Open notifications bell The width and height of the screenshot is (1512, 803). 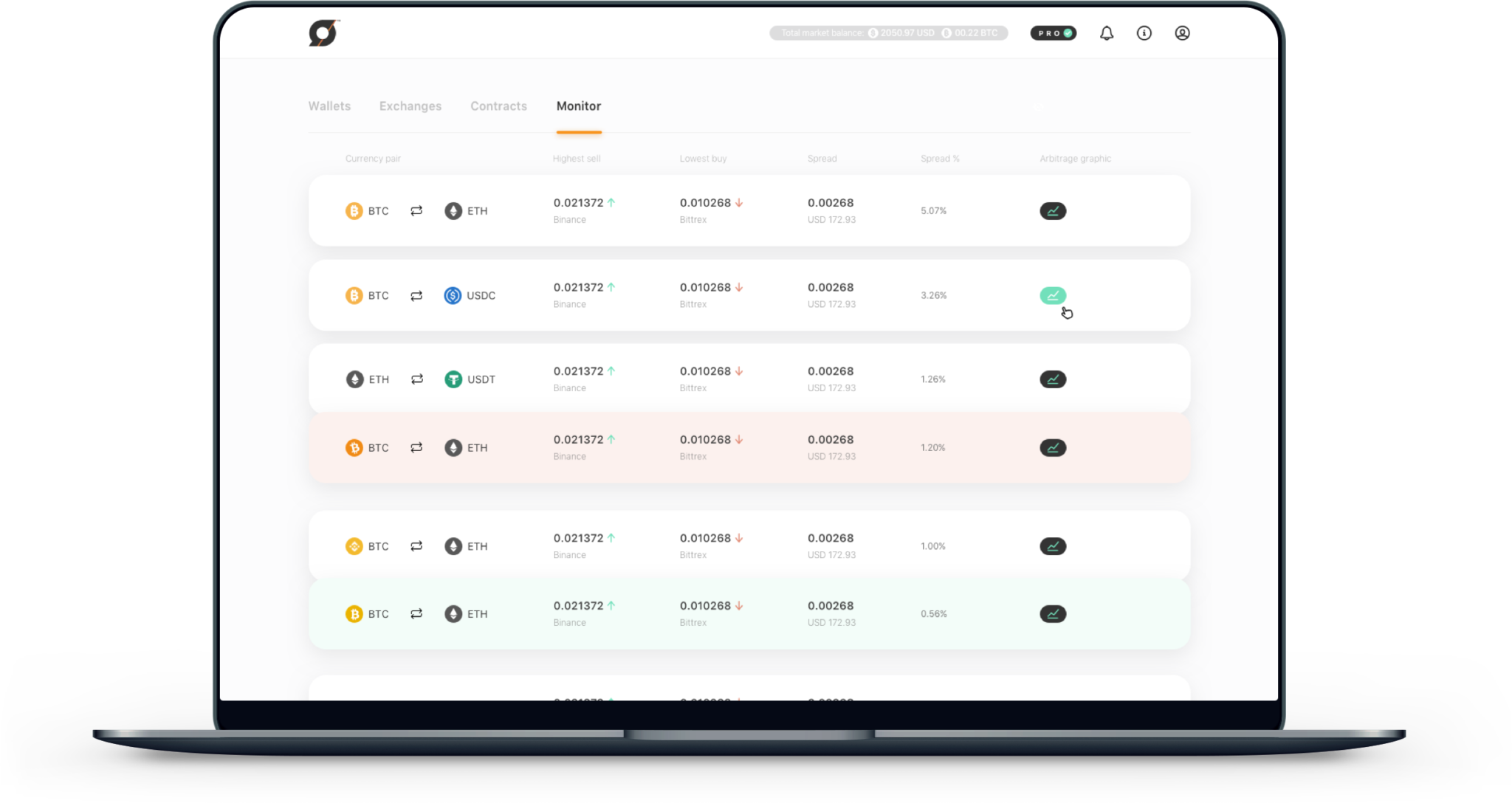coord(1107,33)
